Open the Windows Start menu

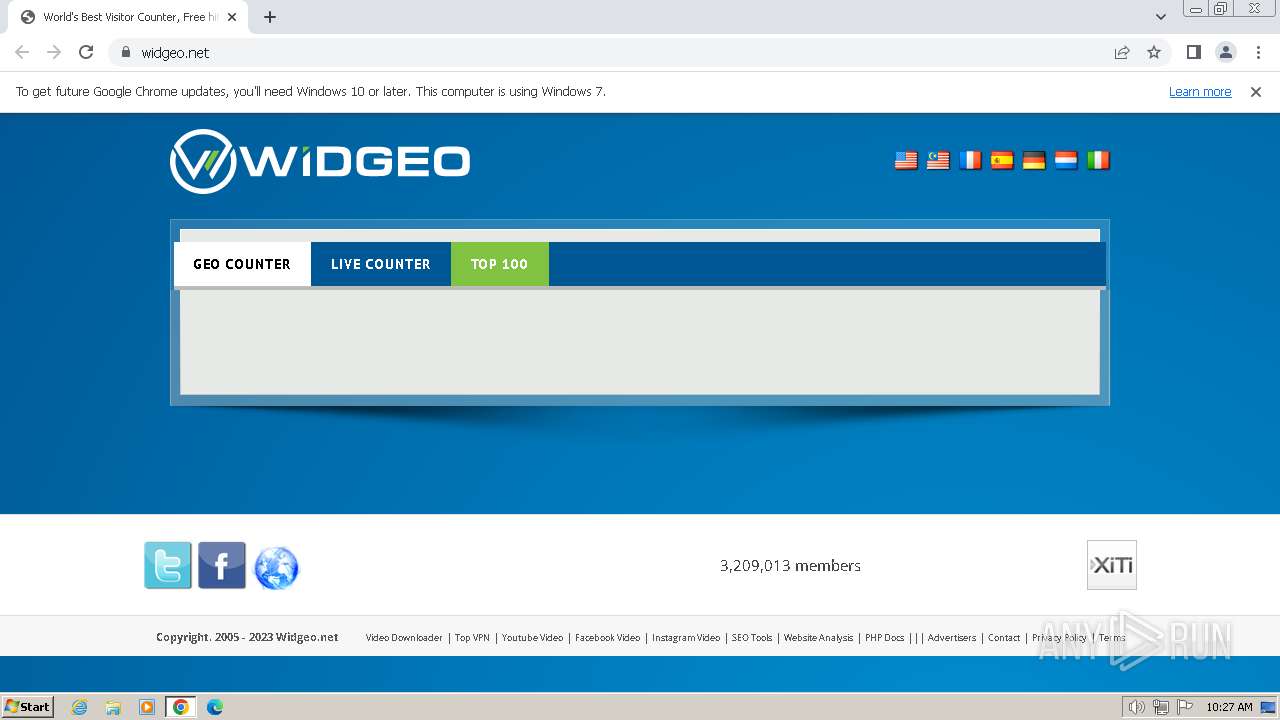(27, 707)
